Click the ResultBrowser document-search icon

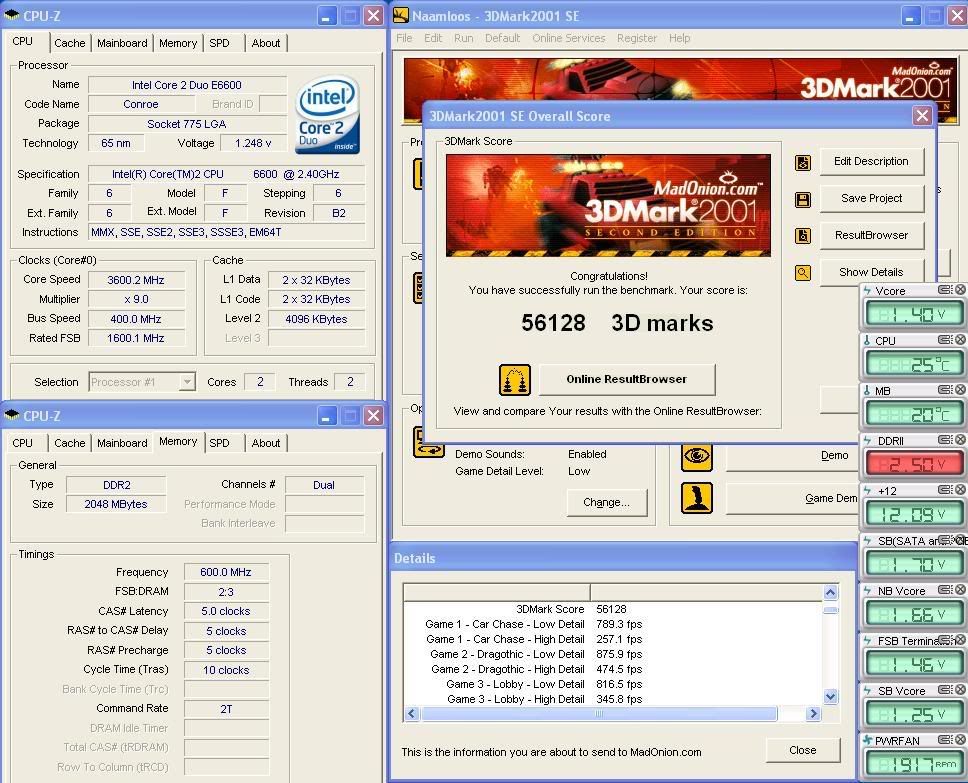803,235
